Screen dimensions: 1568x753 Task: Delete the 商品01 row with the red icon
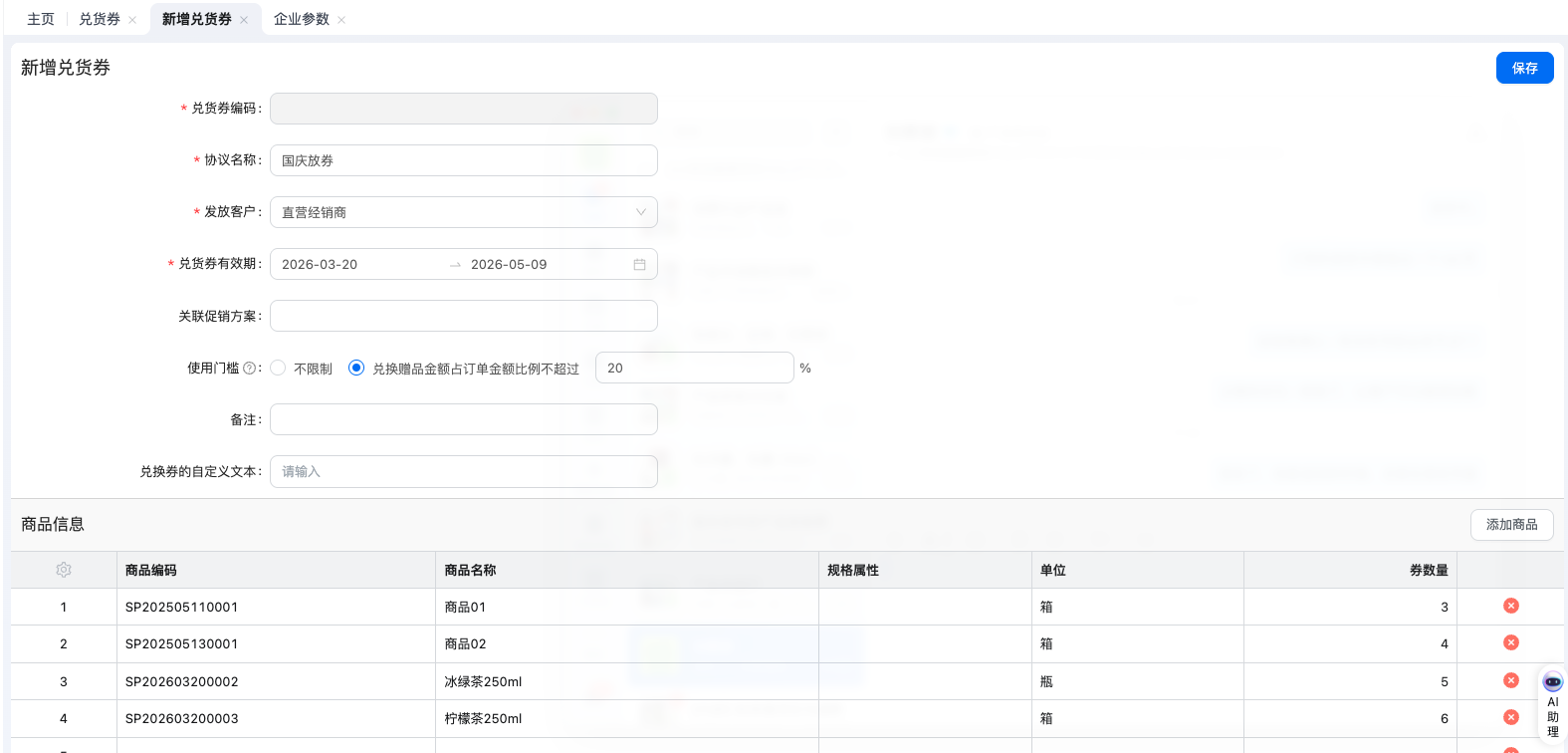click(1510, 606)
